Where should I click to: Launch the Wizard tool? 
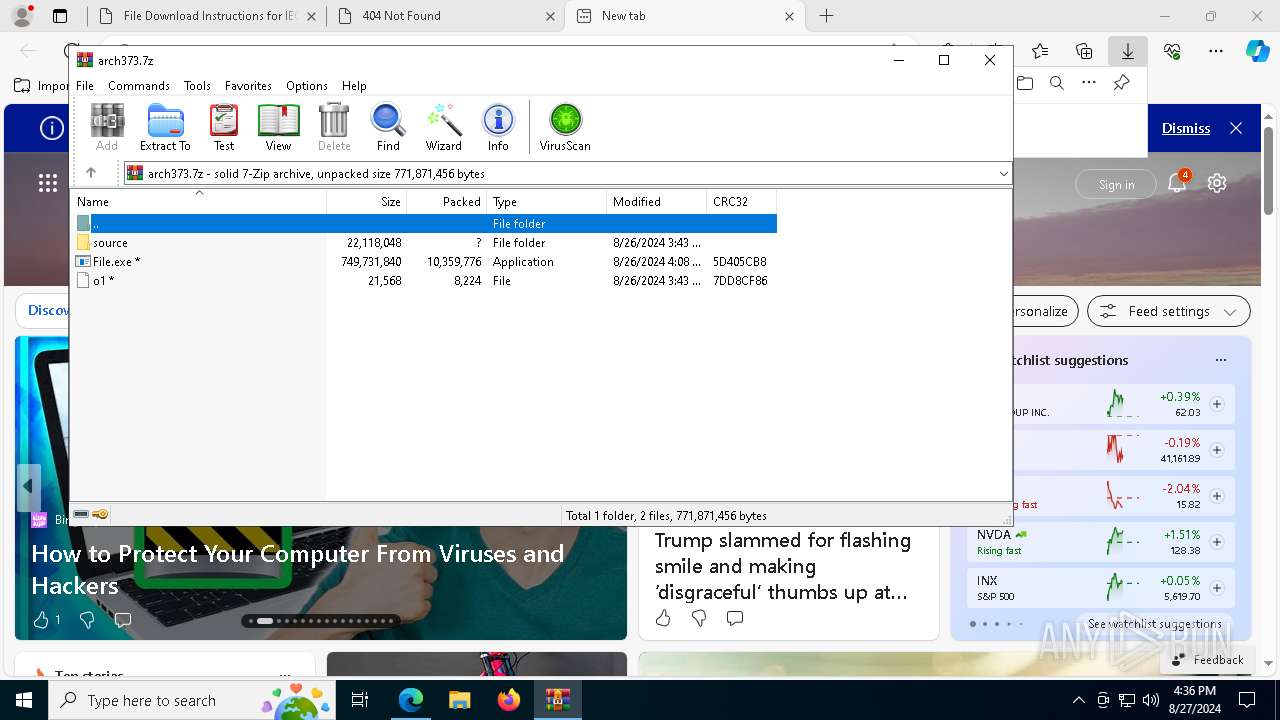[x=443, y=127]
